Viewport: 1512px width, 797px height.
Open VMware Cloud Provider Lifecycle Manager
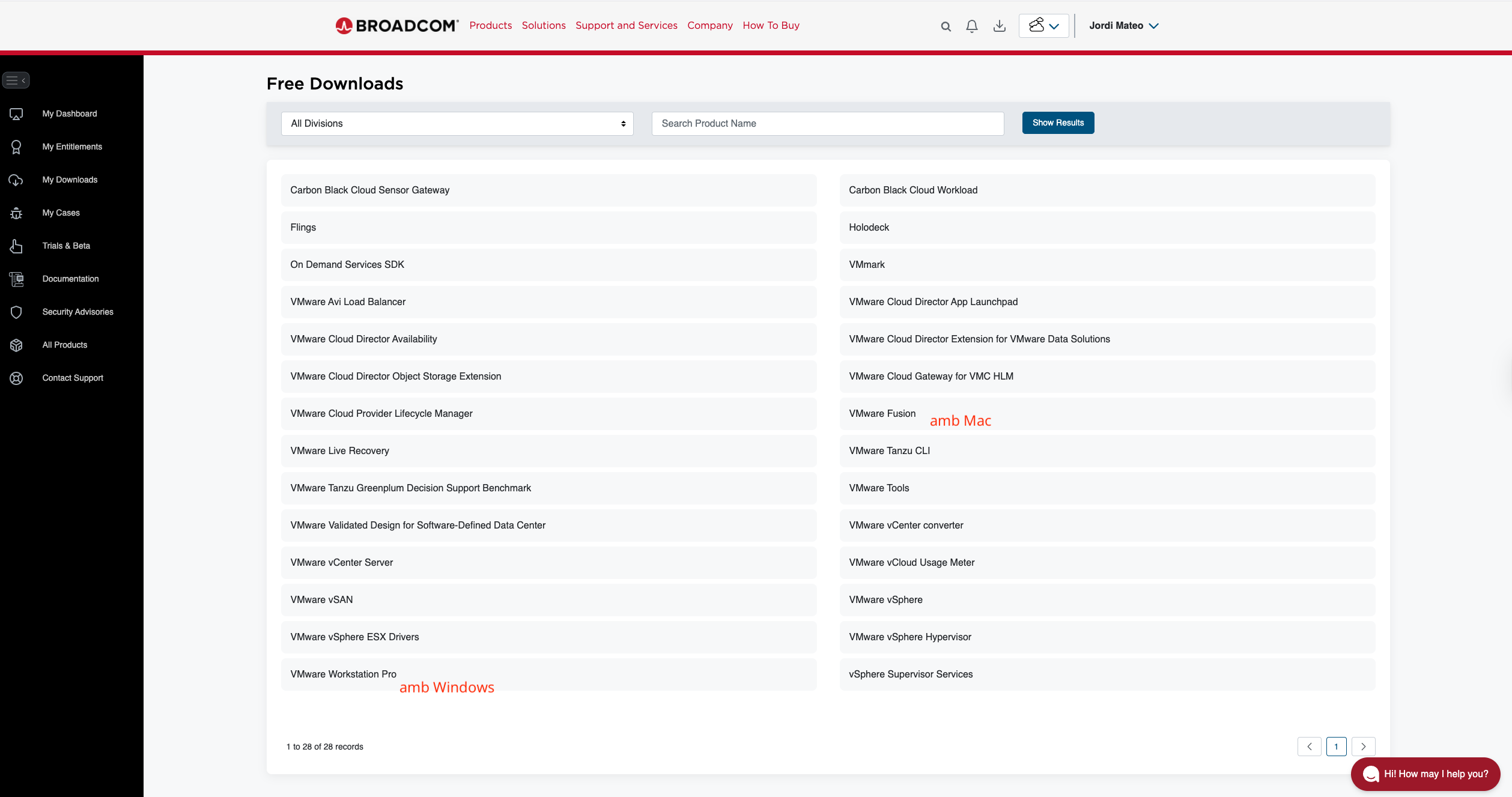coord(548,414)
